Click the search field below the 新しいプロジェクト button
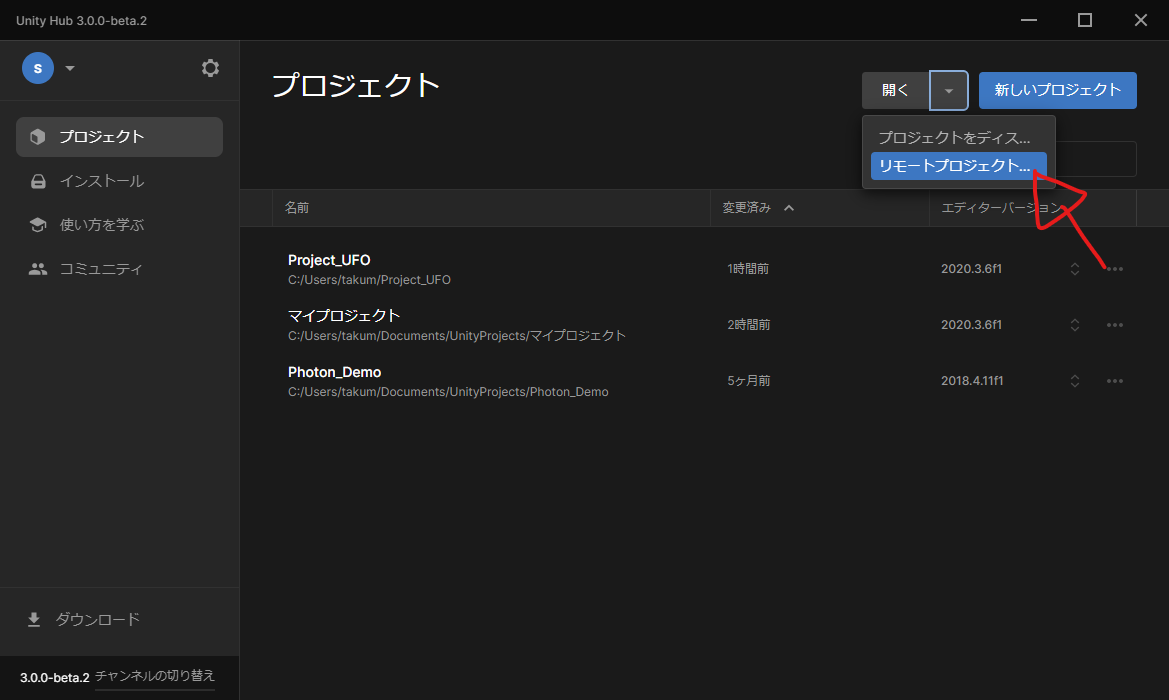The height and width of the screenshot is (700, 1169). [x=1096, y=159]
